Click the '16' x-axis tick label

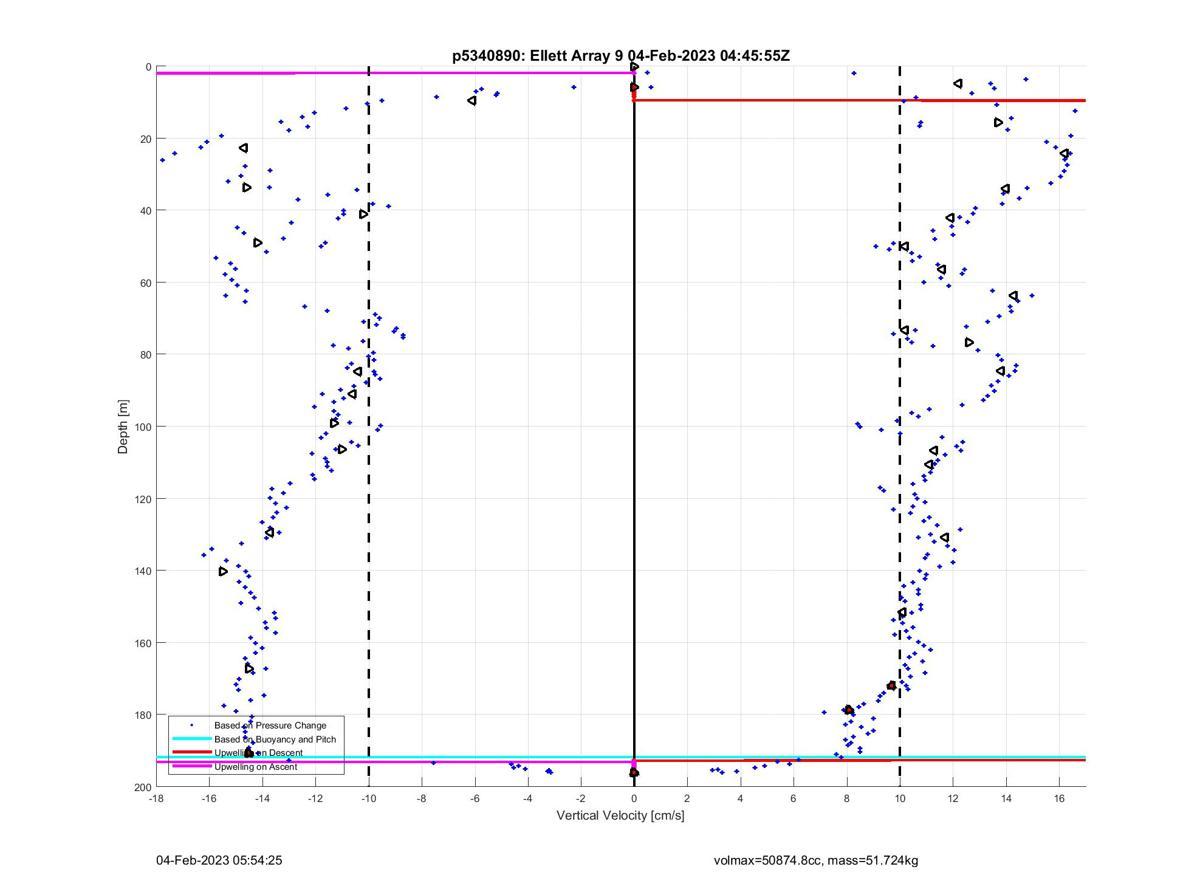click(1059, 798)
